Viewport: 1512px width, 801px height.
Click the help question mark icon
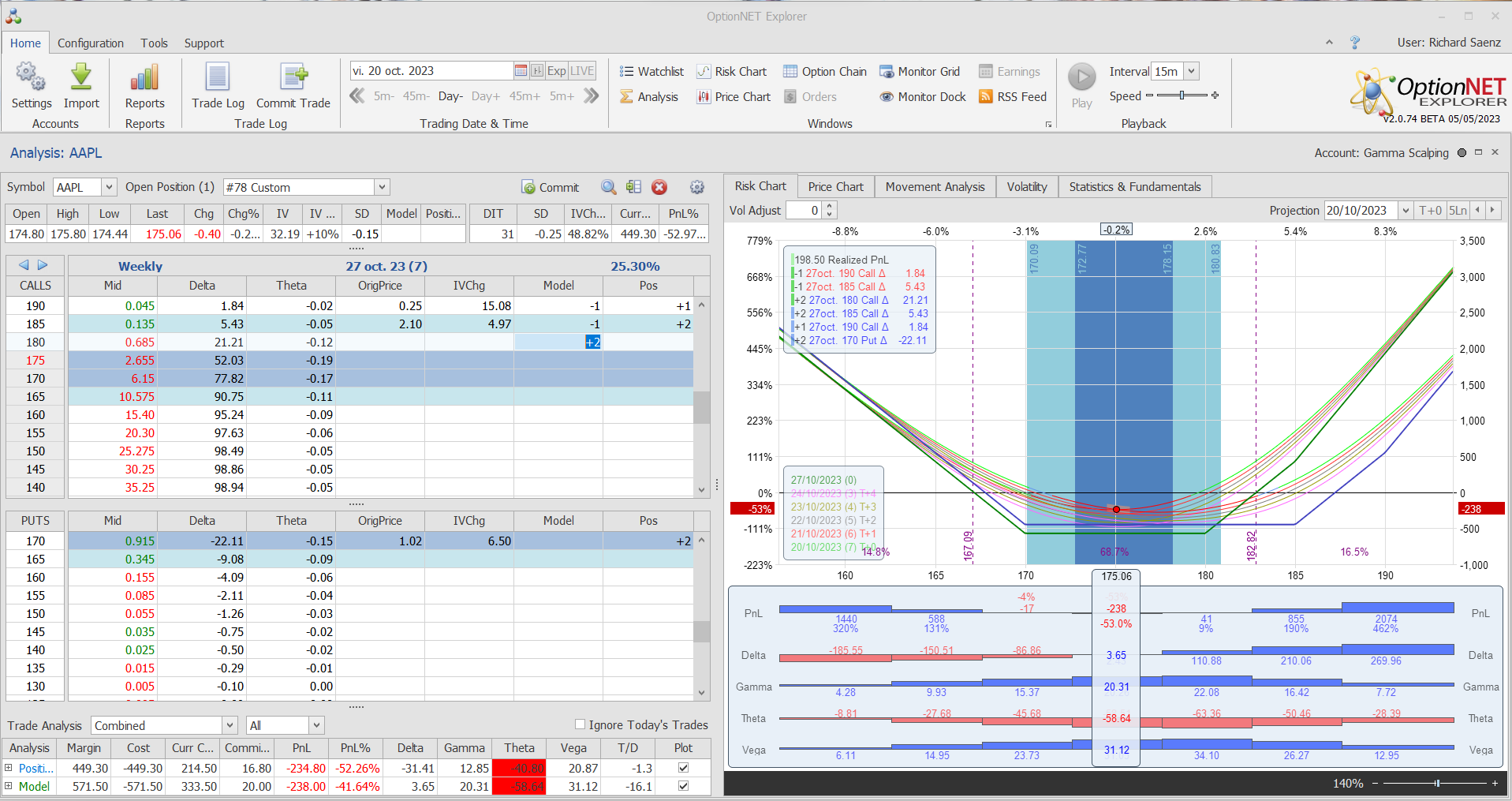point(1355,43)
